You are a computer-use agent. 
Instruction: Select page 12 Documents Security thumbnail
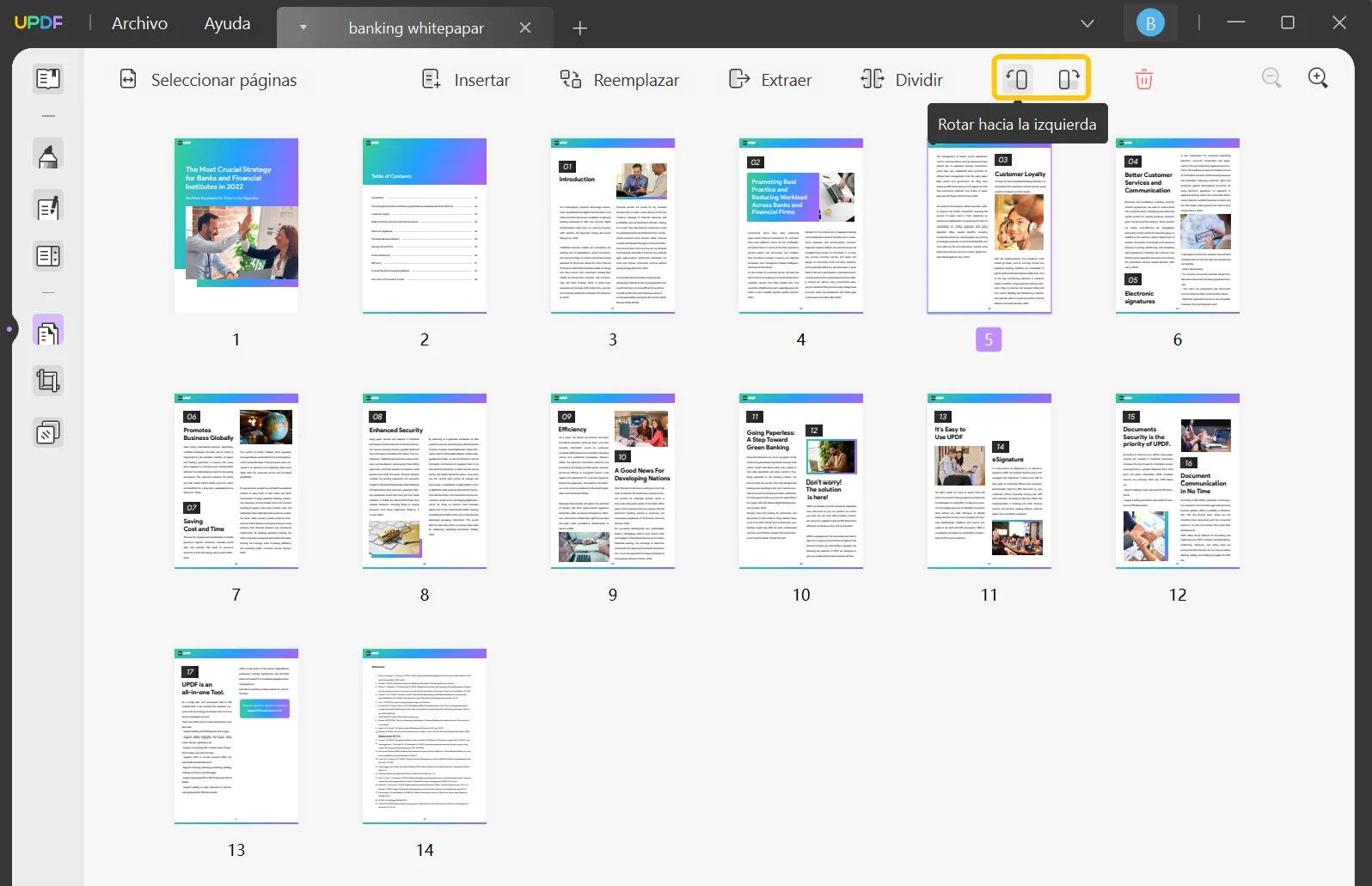(1178, 480)
